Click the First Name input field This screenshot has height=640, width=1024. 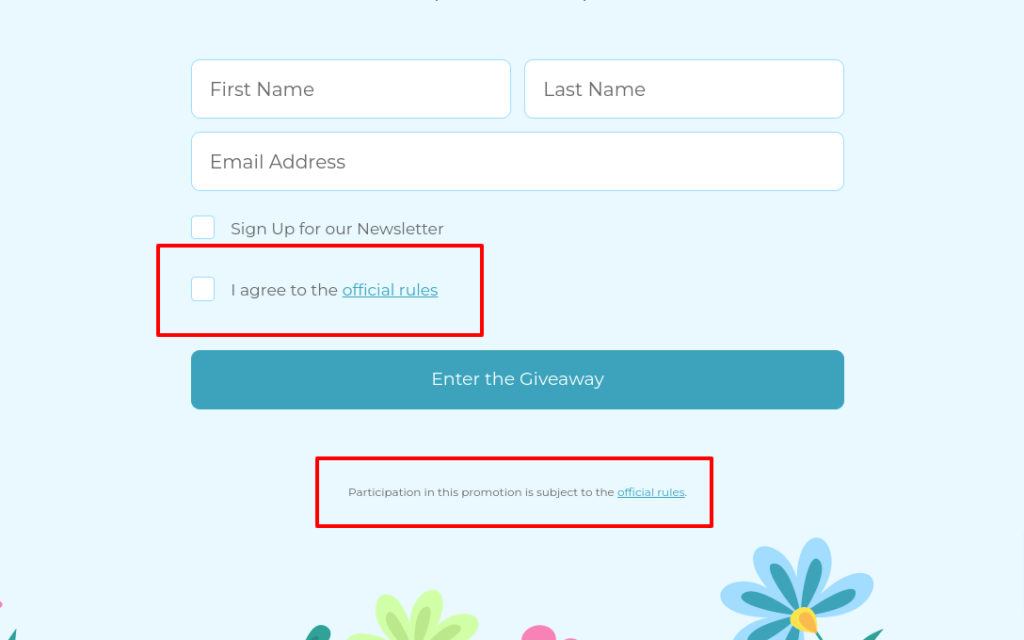350,89
